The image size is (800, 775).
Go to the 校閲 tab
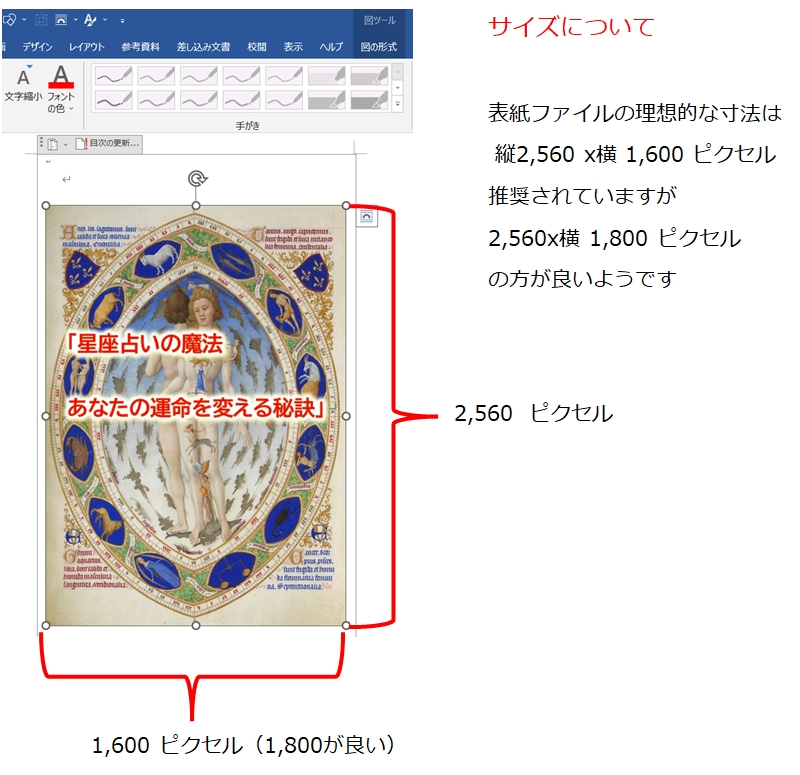point(257,47)
